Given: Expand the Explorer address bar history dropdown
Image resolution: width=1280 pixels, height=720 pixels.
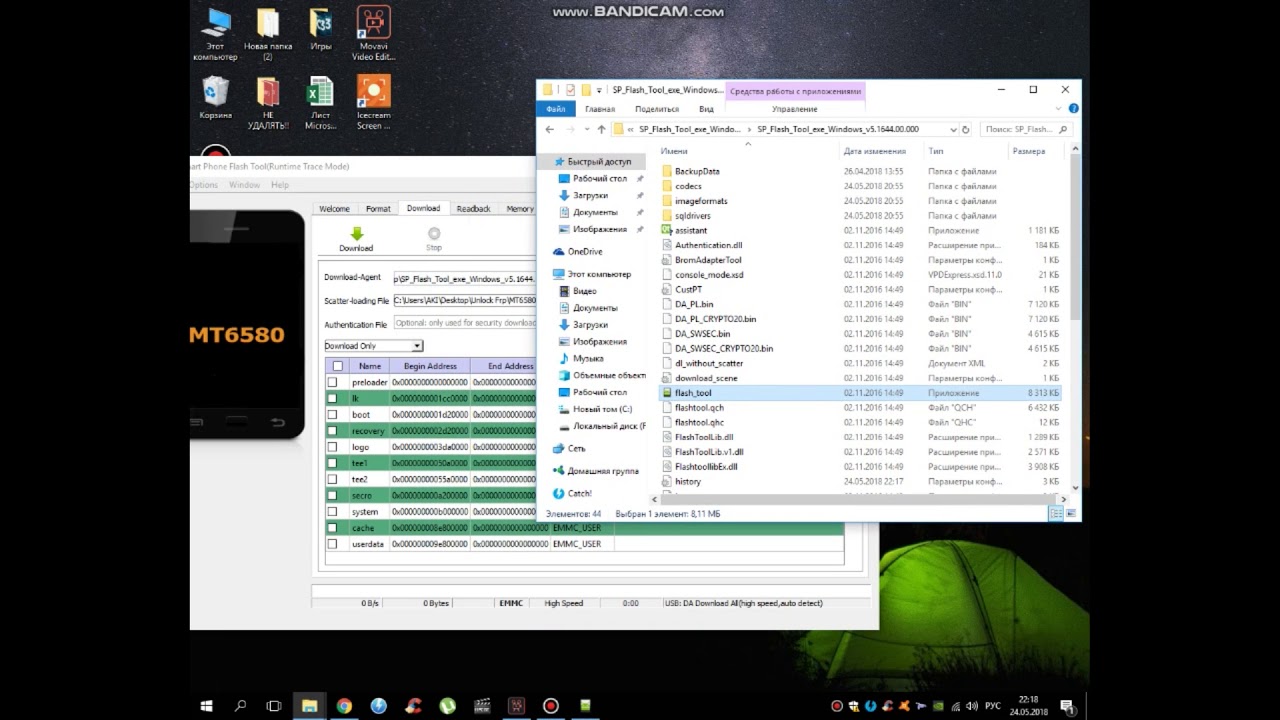Looking at the screenshot, I should tap(951, 129).
